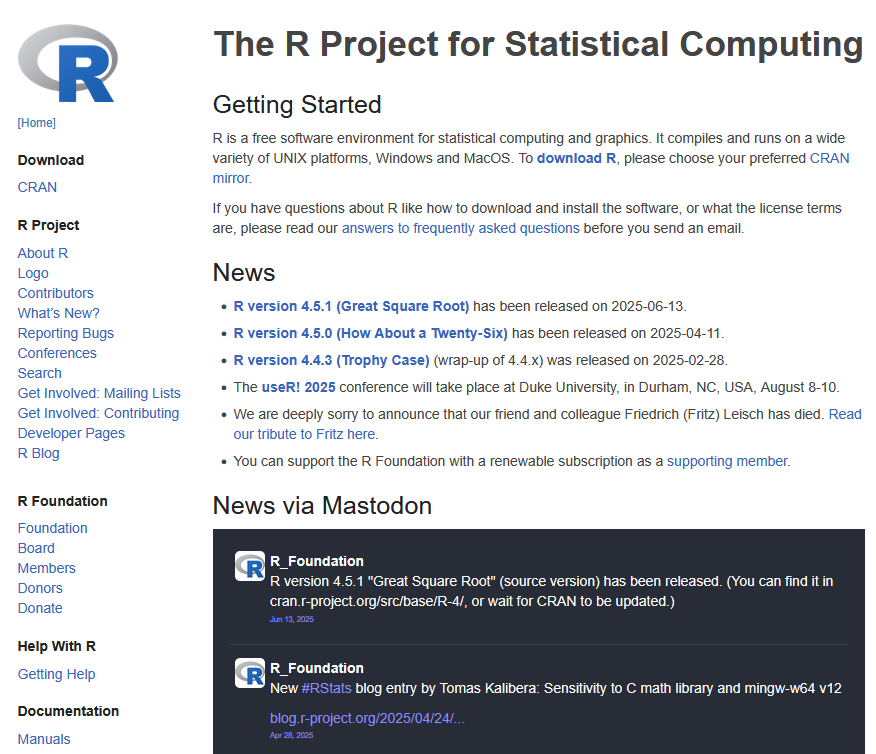Open answers to frequently asked questions
This screenshot has width=876, height=754.
(x=460, y=228)
